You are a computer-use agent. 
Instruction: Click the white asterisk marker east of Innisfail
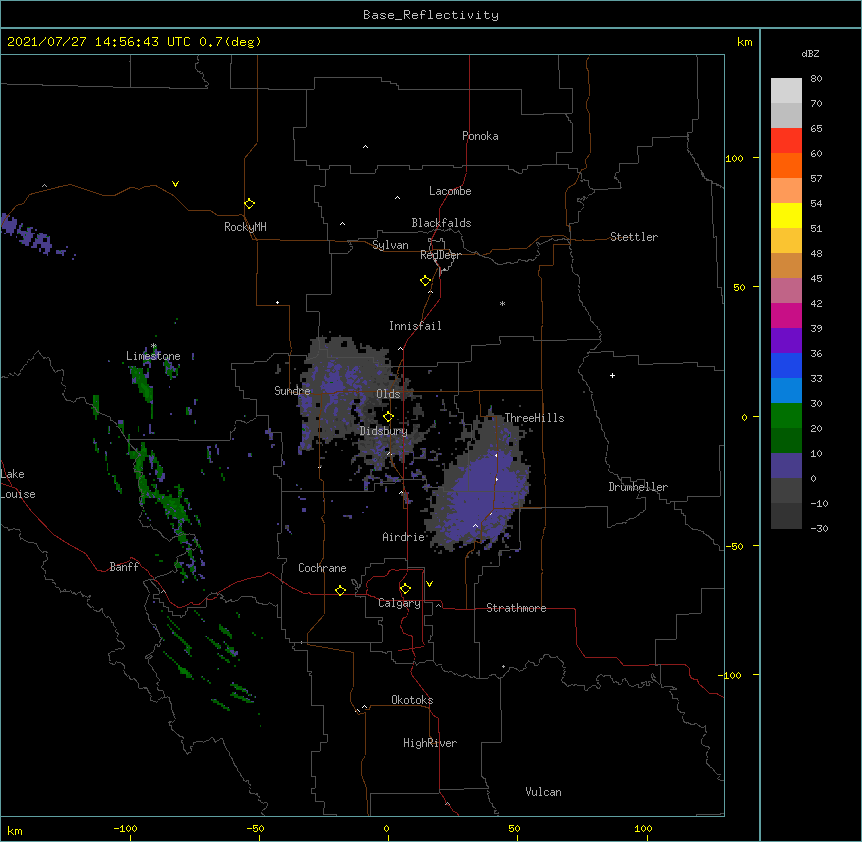(502, 303)
